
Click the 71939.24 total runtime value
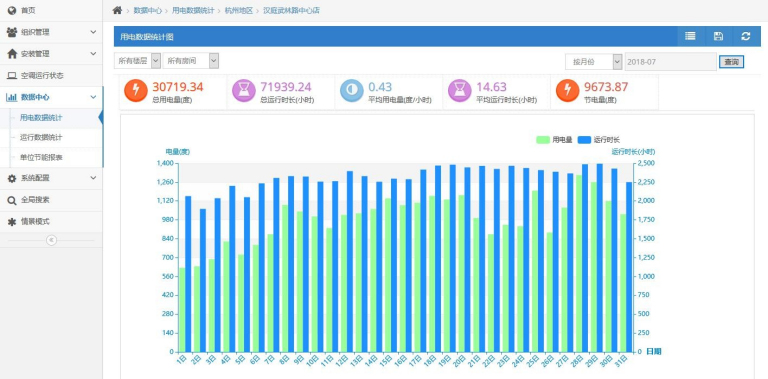tap(286, 87)
